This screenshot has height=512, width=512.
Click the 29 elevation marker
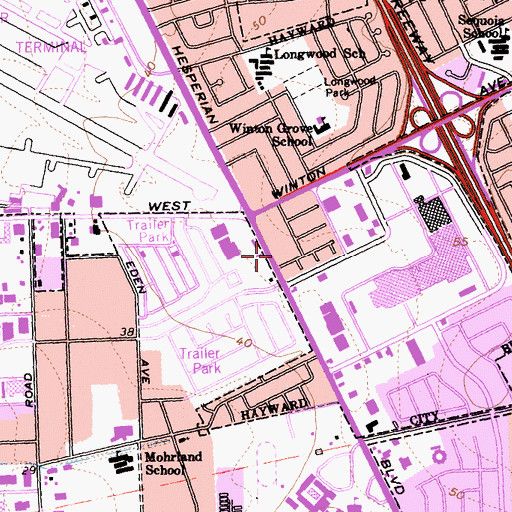[29, 470]
